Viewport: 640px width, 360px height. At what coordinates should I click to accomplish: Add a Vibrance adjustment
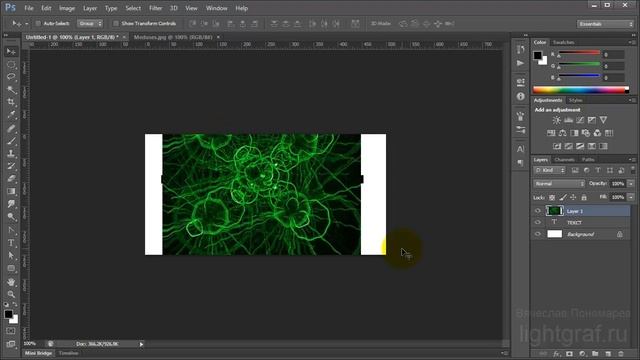coord(603,120)
